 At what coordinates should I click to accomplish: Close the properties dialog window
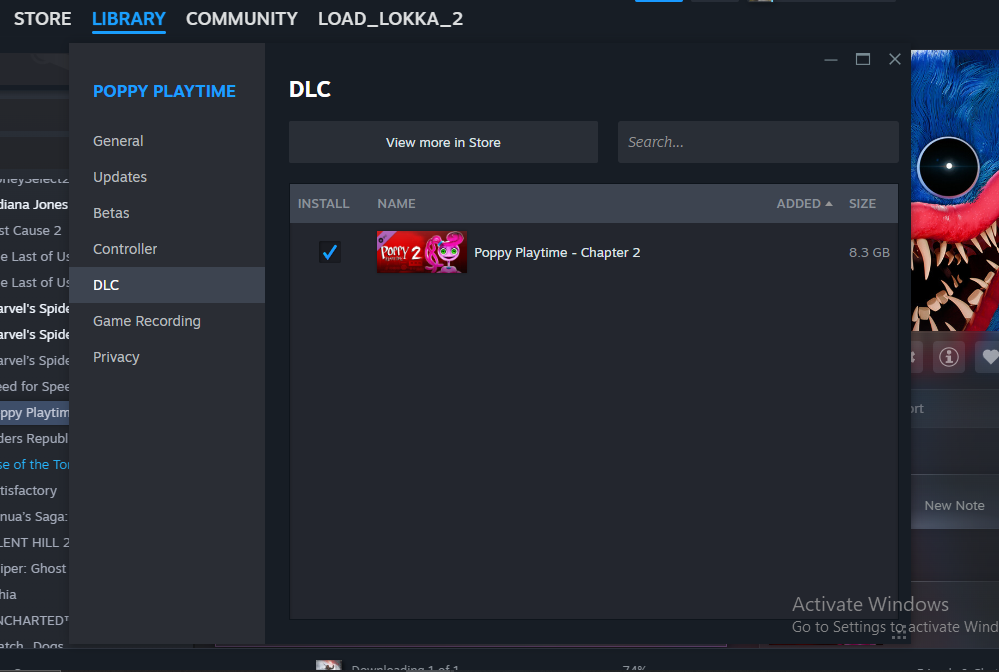click(x=895, y=60)
